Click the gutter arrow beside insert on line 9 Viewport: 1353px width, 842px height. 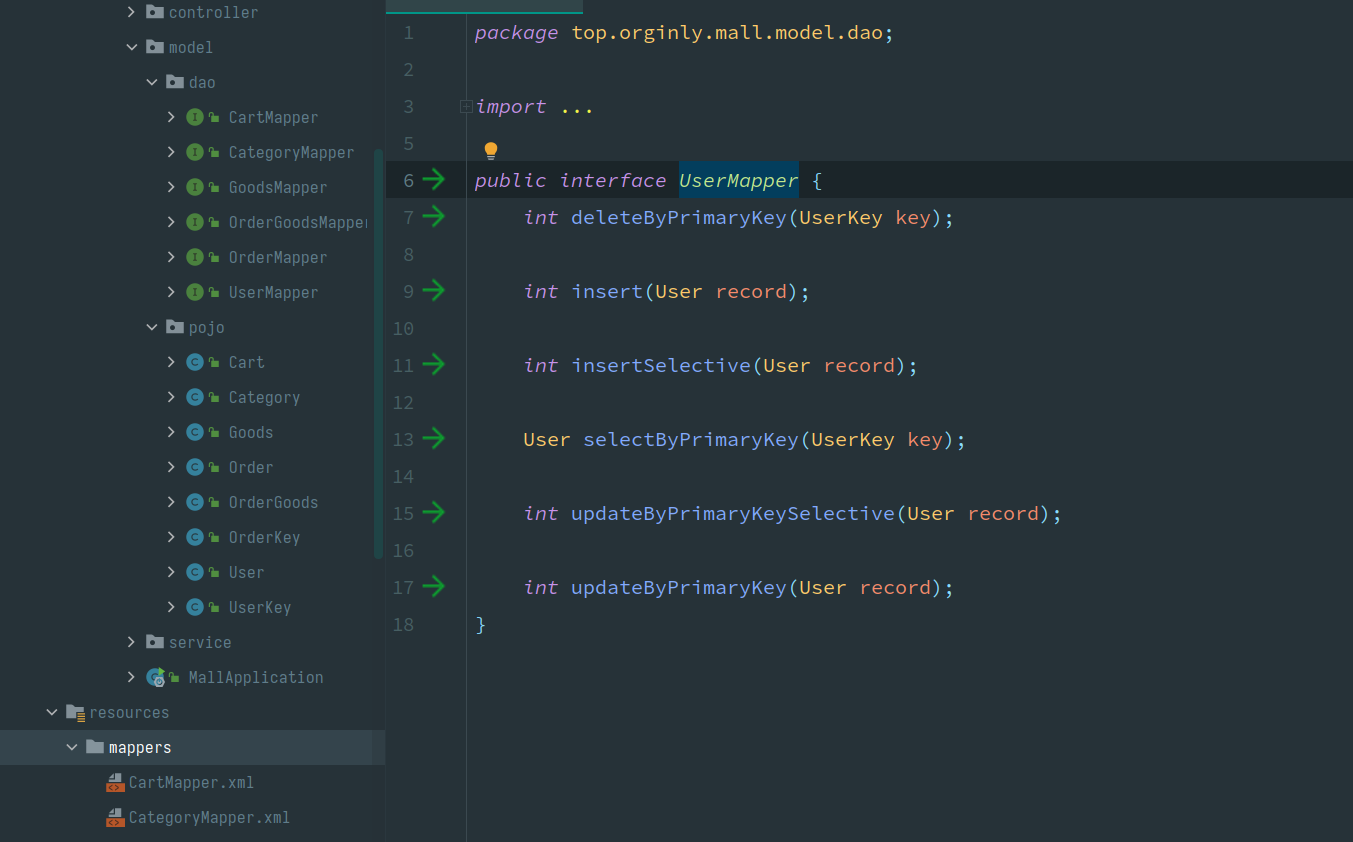[434, 290]
